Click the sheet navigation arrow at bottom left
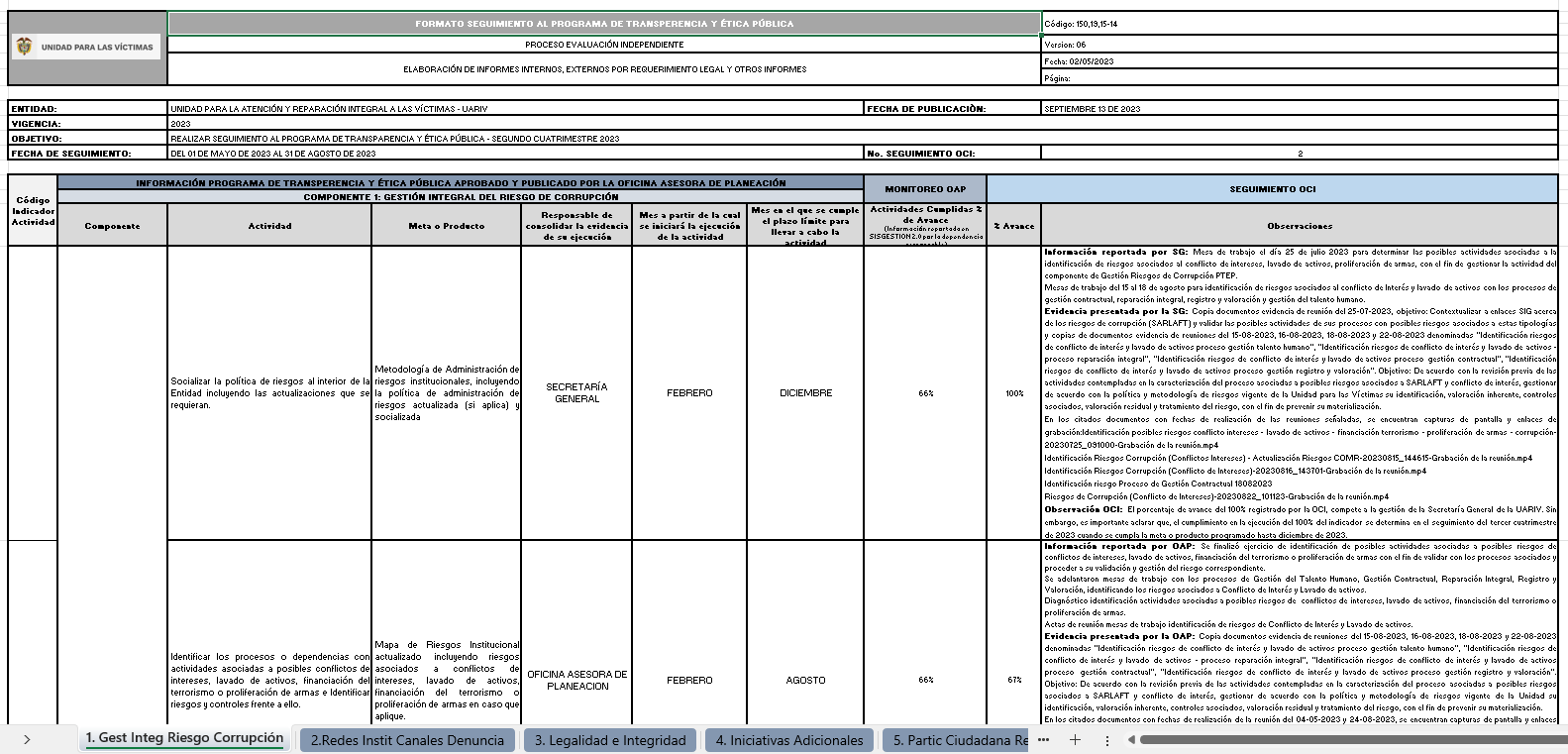 click(27, 739)
